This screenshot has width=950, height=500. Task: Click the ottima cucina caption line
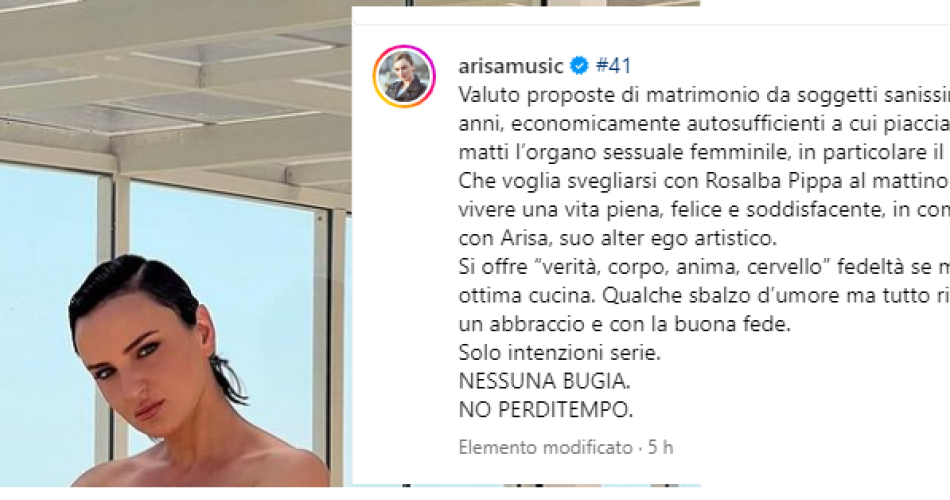tap(704, 296)
